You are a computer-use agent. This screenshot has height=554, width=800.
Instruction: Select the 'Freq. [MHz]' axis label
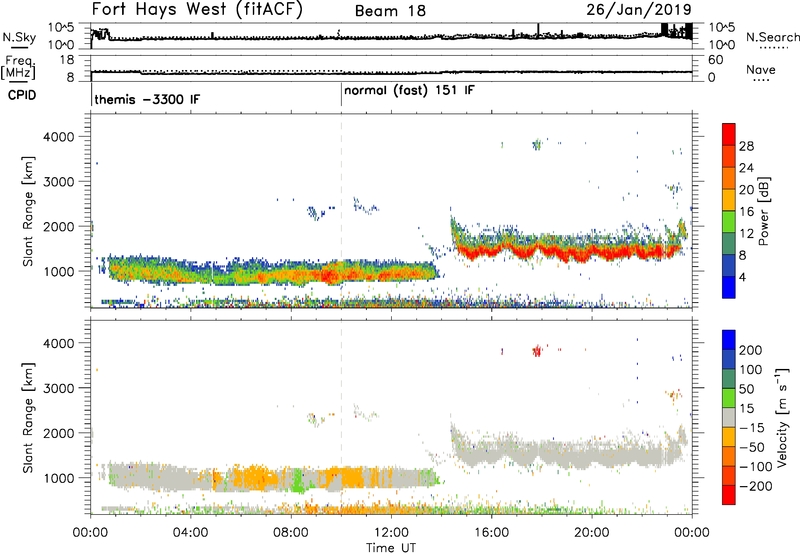coord(18,67)
